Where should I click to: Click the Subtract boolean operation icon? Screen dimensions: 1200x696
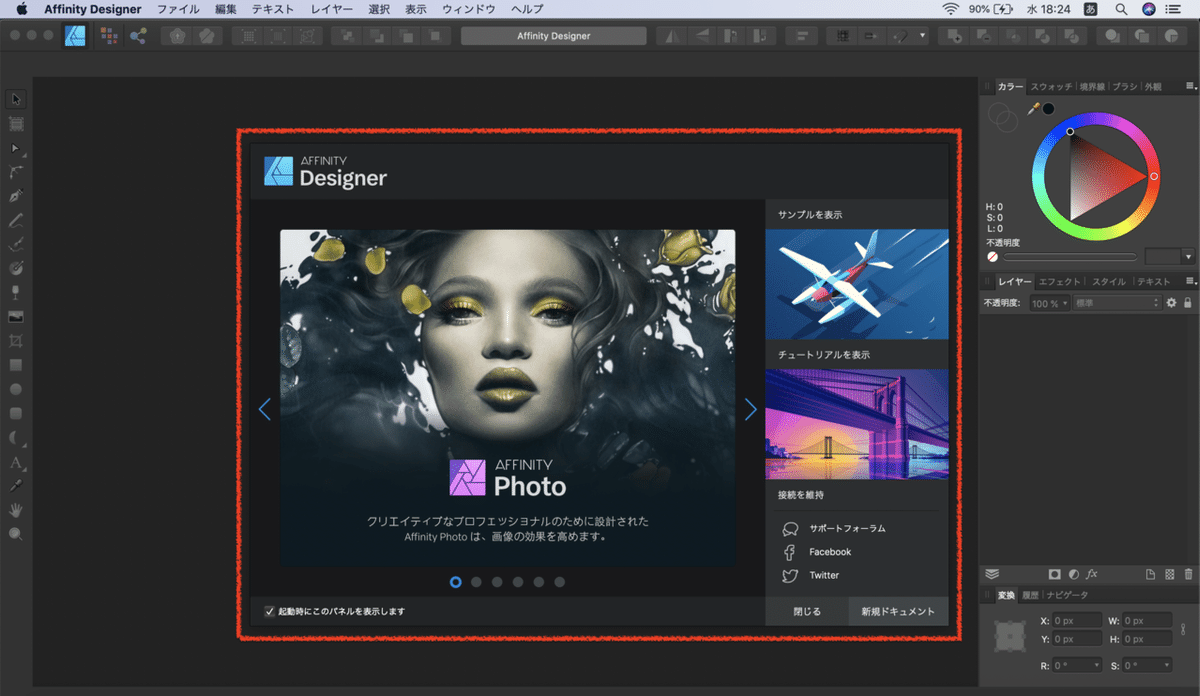(x=982, y=36)
